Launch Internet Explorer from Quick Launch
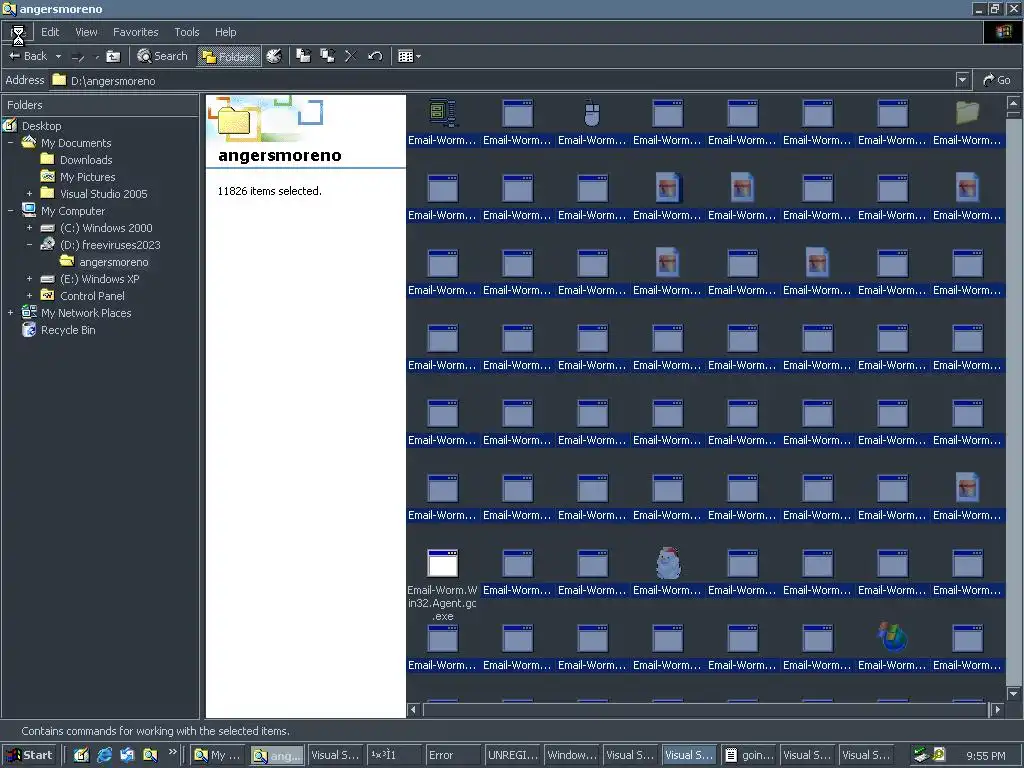The height and width of the screenshot is (768, 1024). (x=104, y=755)
